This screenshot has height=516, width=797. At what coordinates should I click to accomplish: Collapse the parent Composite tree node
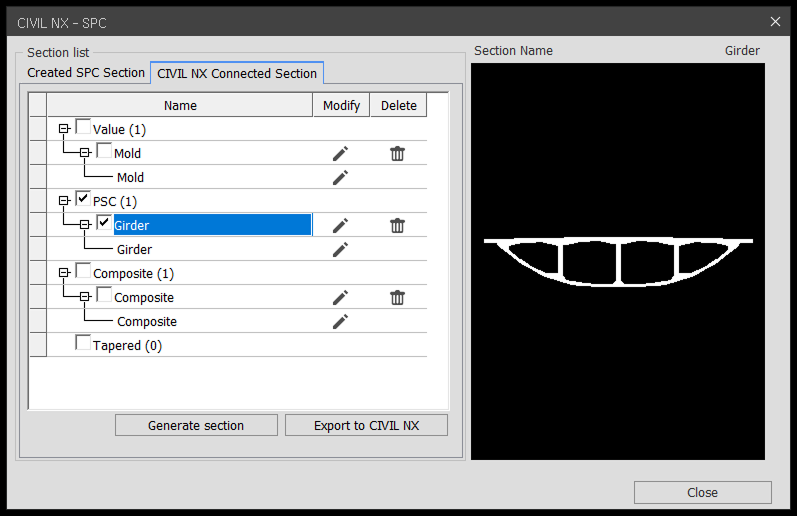85,296
